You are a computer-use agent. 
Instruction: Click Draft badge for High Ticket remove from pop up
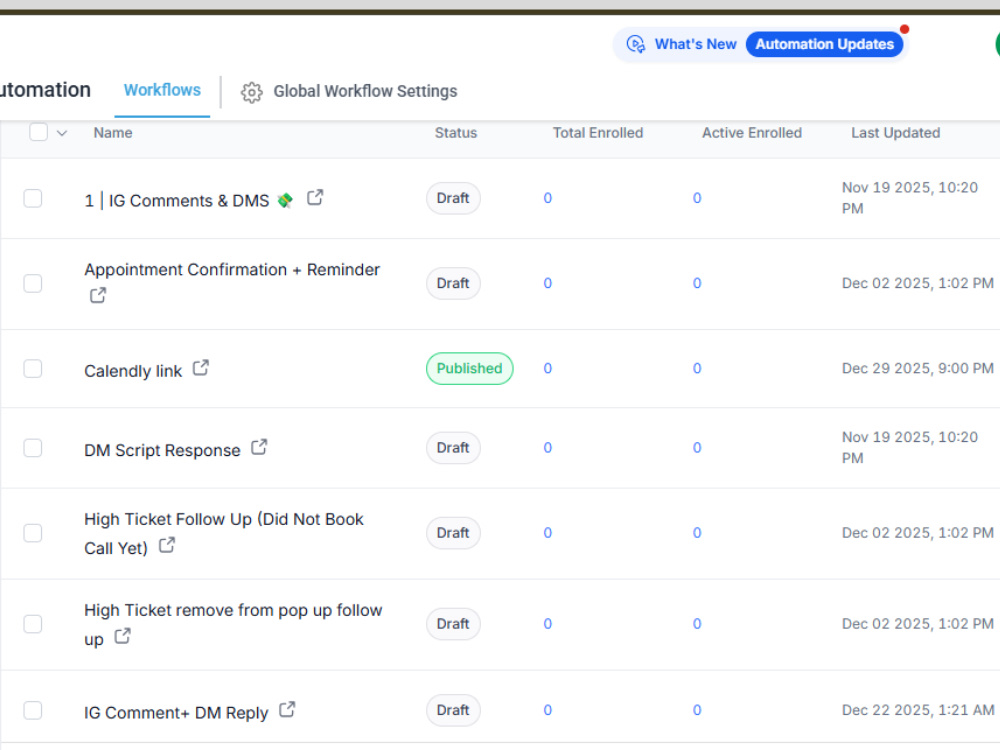point(453,624)
